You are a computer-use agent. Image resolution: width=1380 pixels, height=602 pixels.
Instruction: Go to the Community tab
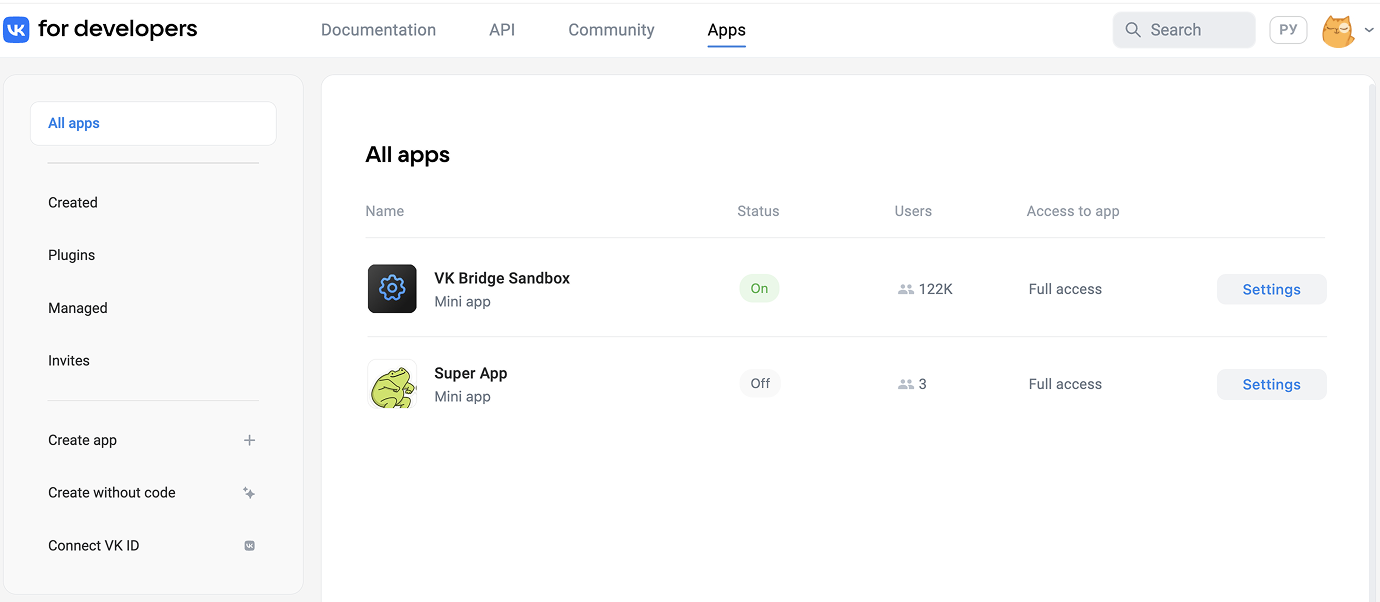click(x=611, y=30)
